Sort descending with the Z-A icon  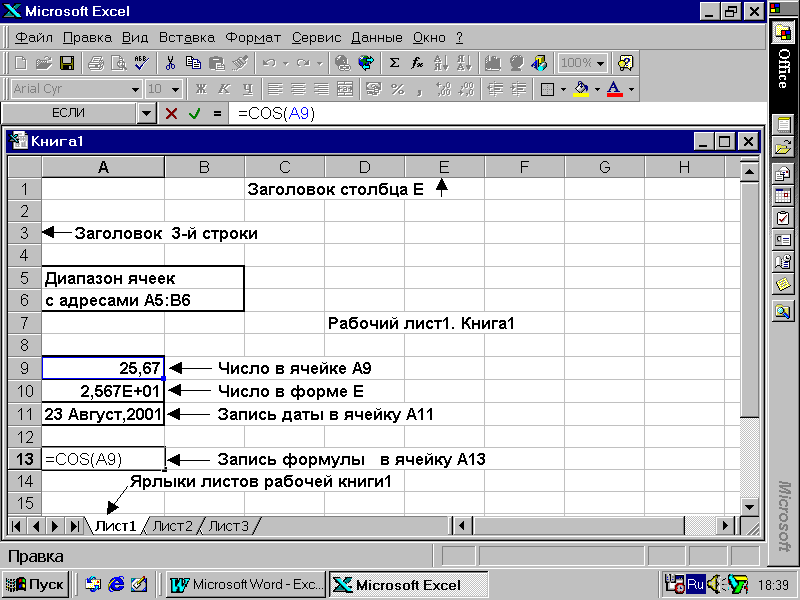coord(464,63)
